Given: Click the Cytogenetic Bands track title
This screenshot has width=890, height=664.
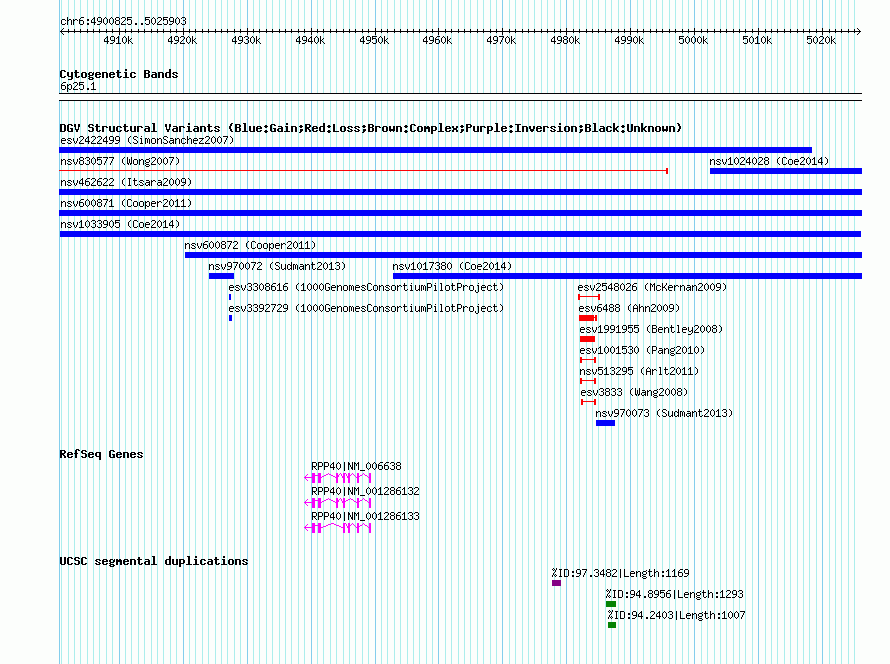Looking at the screenshot, I should click(x=119, y=74).
